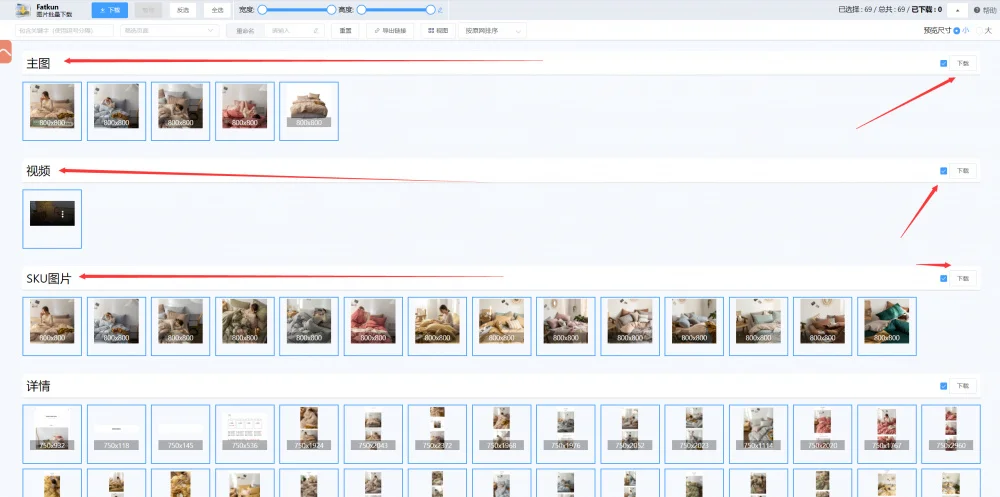This screenshot has height=497, width=1000.
Task: Click the 详情 section title
Action: (x=38, y=386)
